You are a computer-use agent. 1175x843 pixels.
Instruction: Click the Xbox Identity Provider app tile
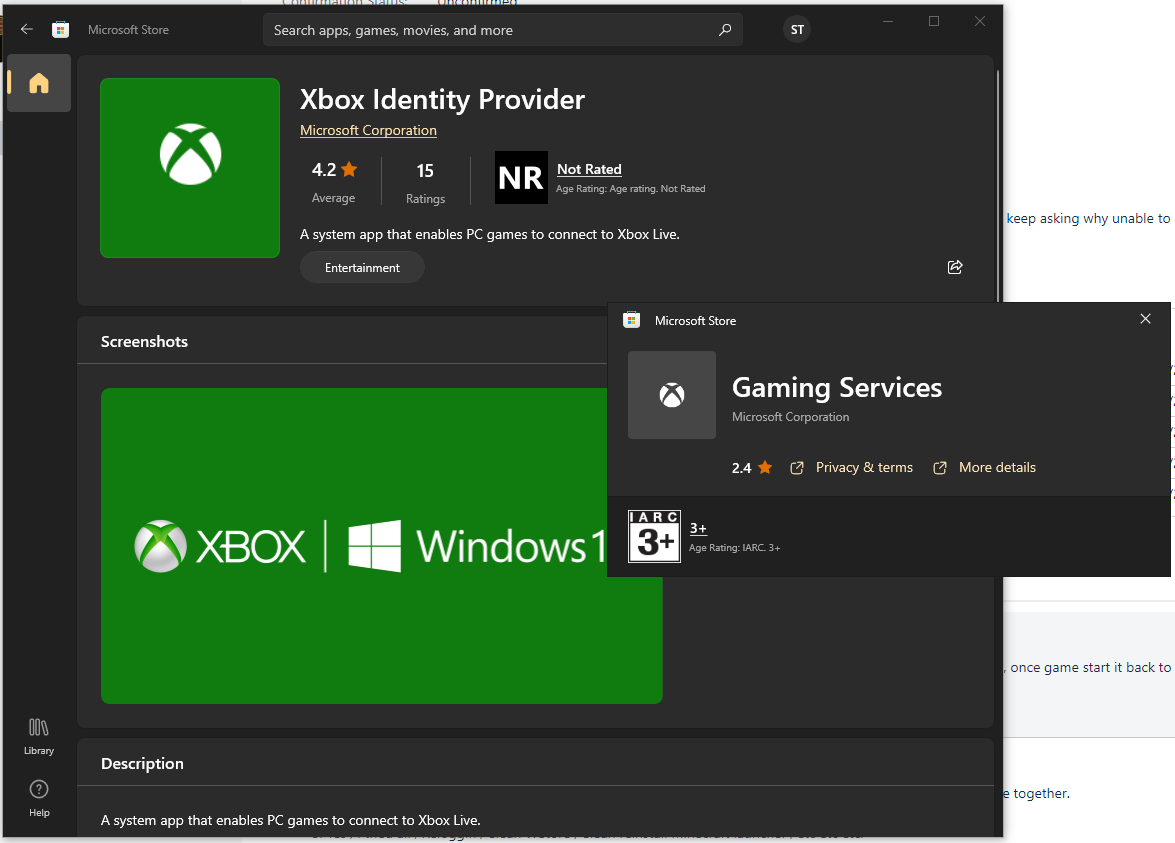click(x=190, y=168)
